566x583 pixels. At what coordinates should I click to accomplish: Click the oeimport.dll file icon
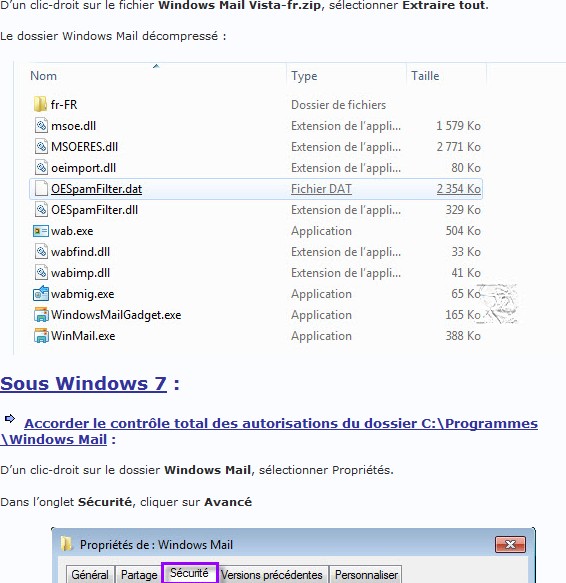[x=41, y=168]
